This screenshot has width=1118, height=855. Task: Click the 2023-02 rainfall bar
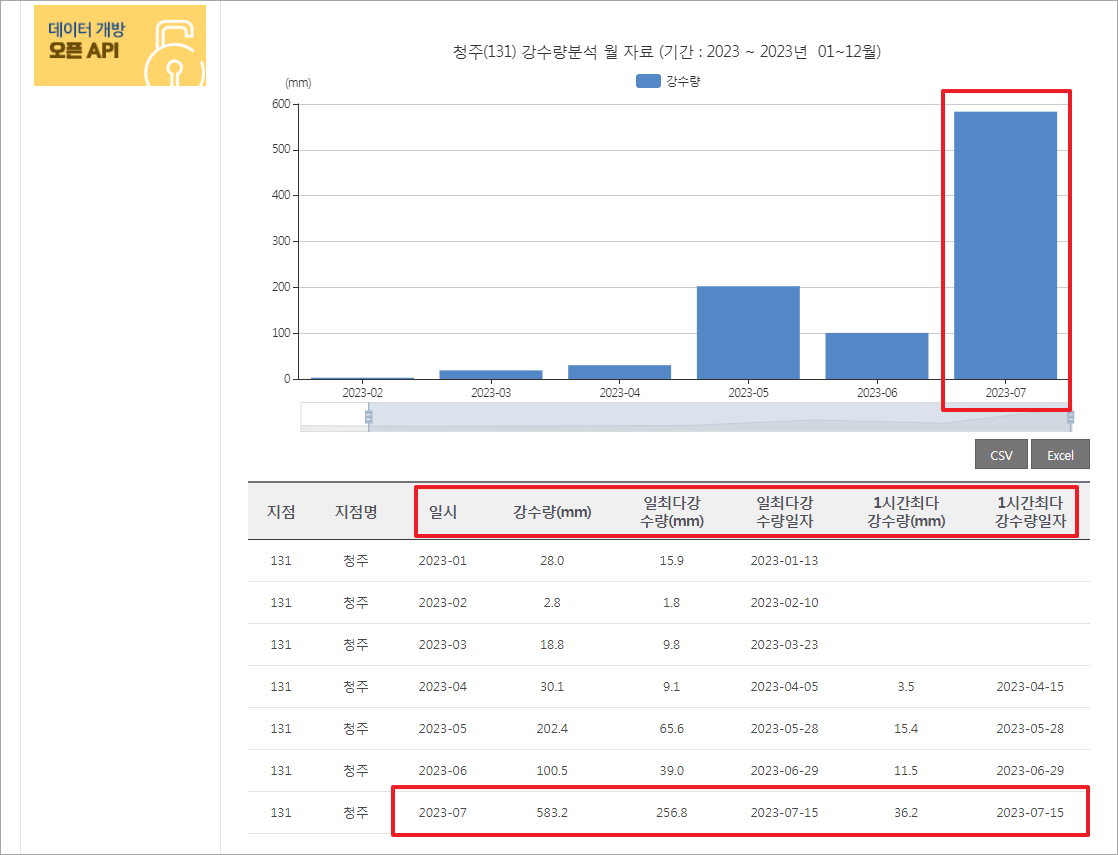[x=360, y=377]
